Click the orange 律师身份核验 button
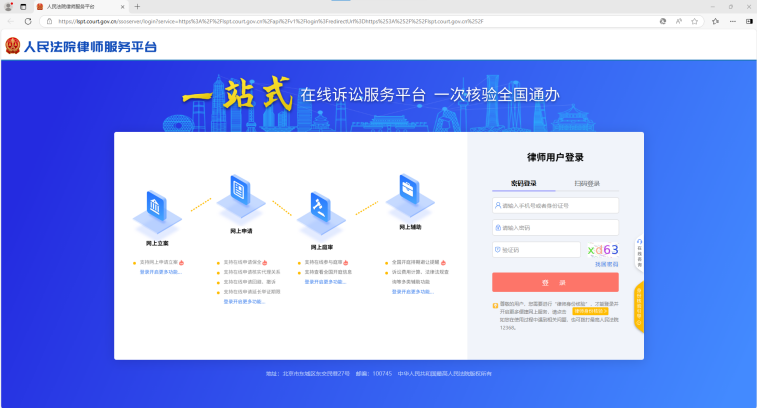Screen dimensions: 757x408 pos(590,311)
